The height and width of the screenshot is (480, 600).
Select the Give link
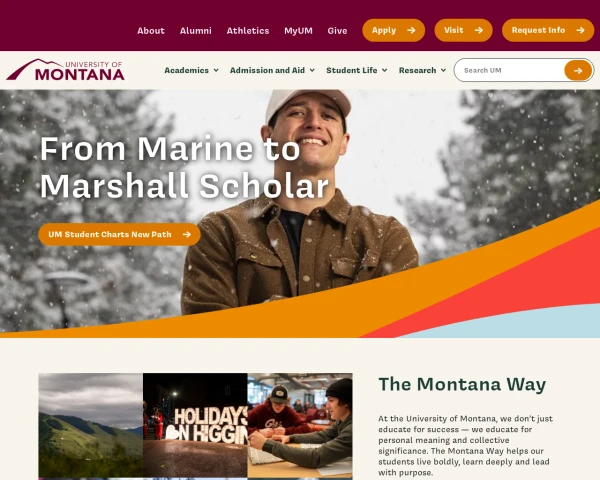337,31
